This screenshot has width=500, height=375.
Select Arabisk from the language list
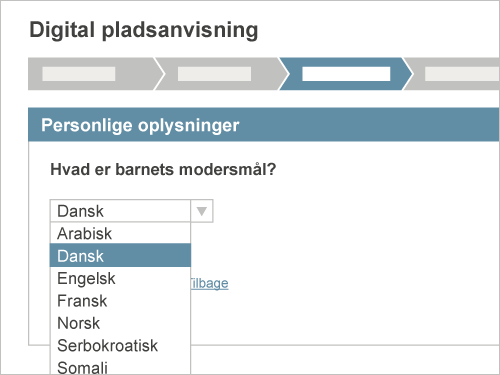120,233
